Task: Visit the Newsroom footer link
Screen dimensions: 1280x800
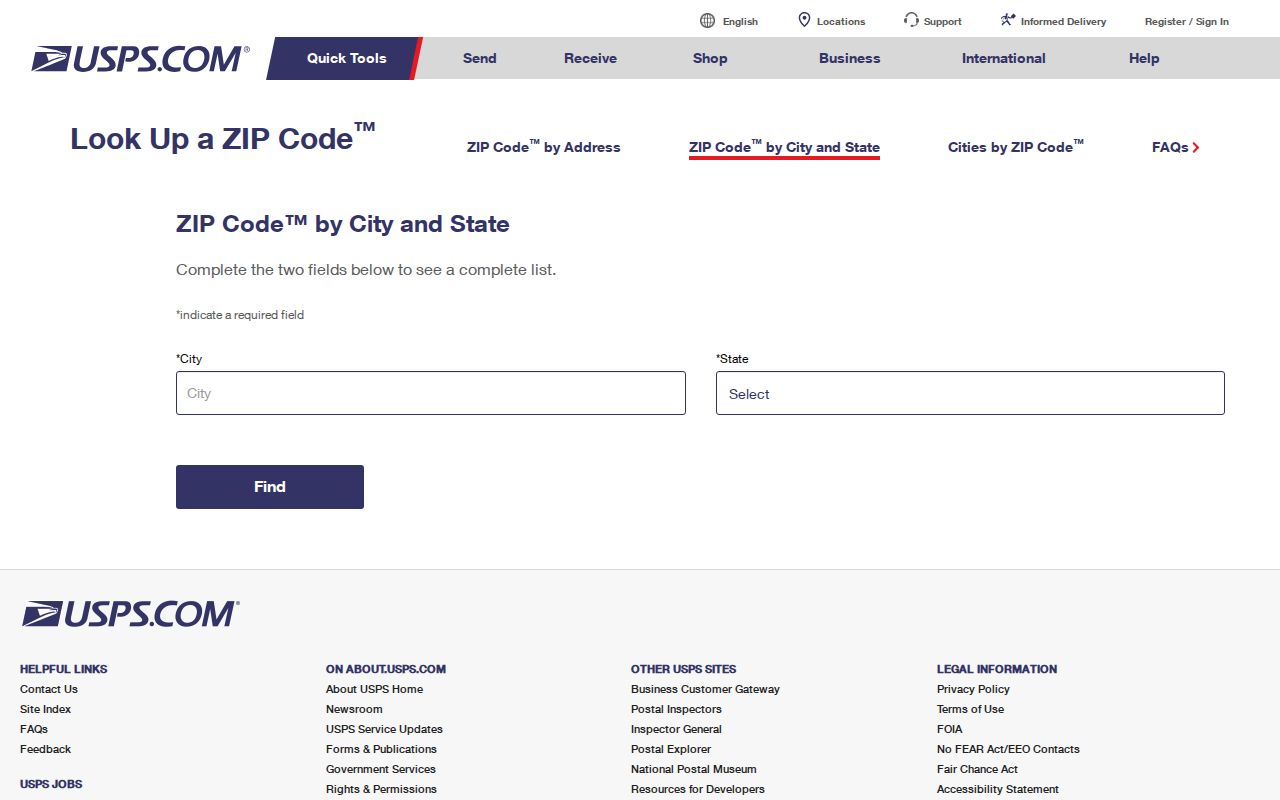Action: 354,709
